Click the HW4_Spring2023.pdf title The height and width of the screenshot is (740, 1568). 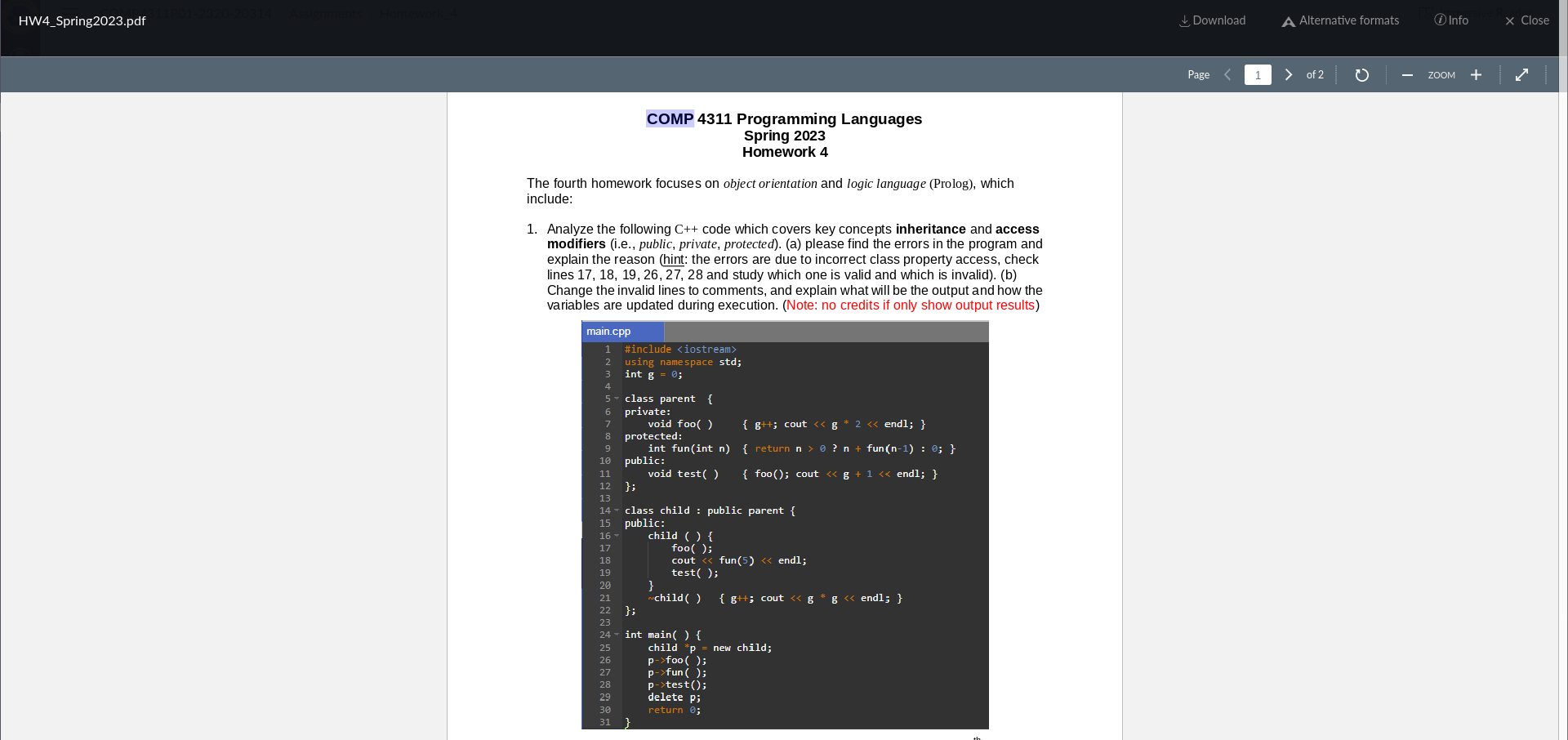coord(82,20)
